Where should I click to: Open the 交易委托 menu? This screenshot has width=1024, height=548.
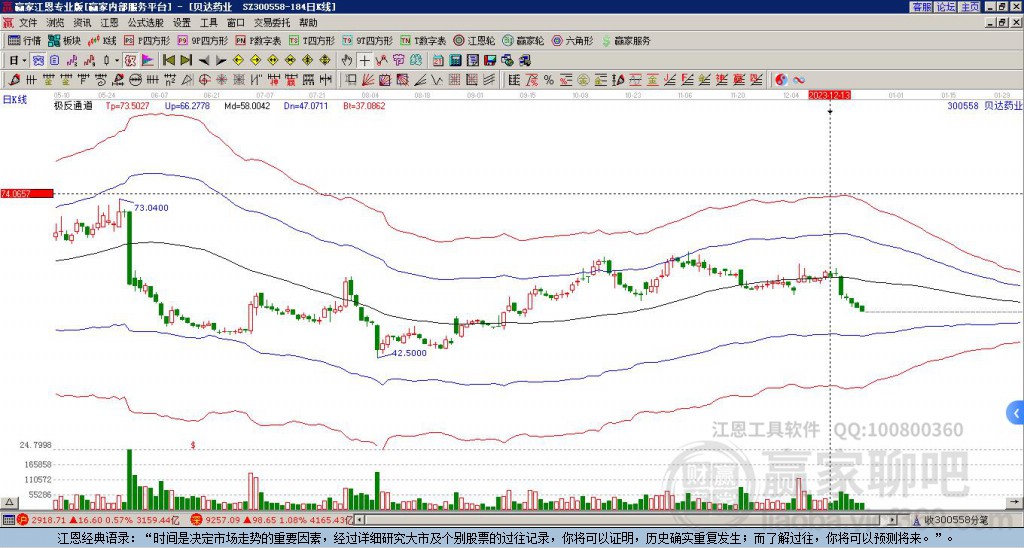click(x=272, y=23)
